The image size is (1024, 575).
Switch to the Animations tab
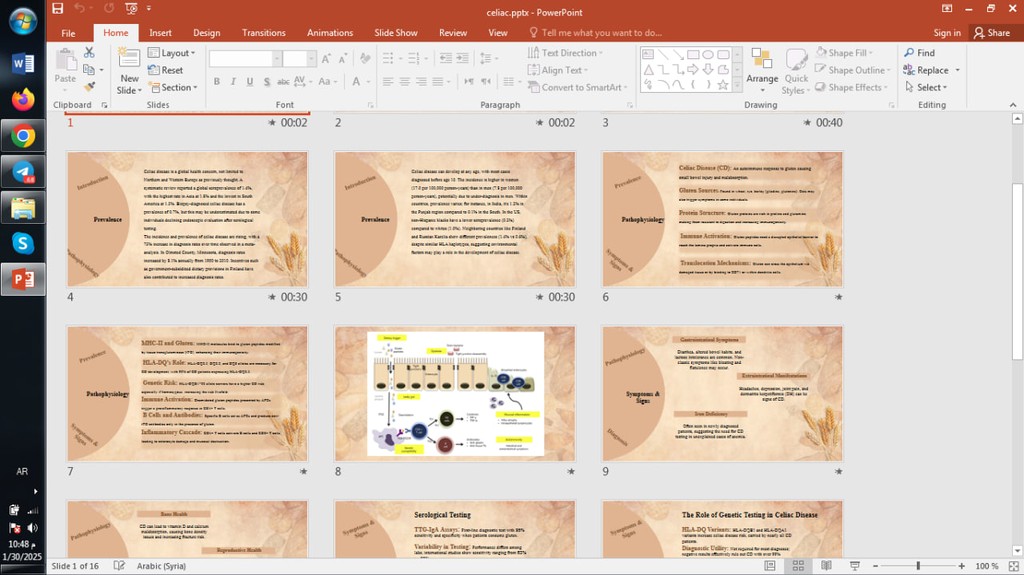(330, 33)
